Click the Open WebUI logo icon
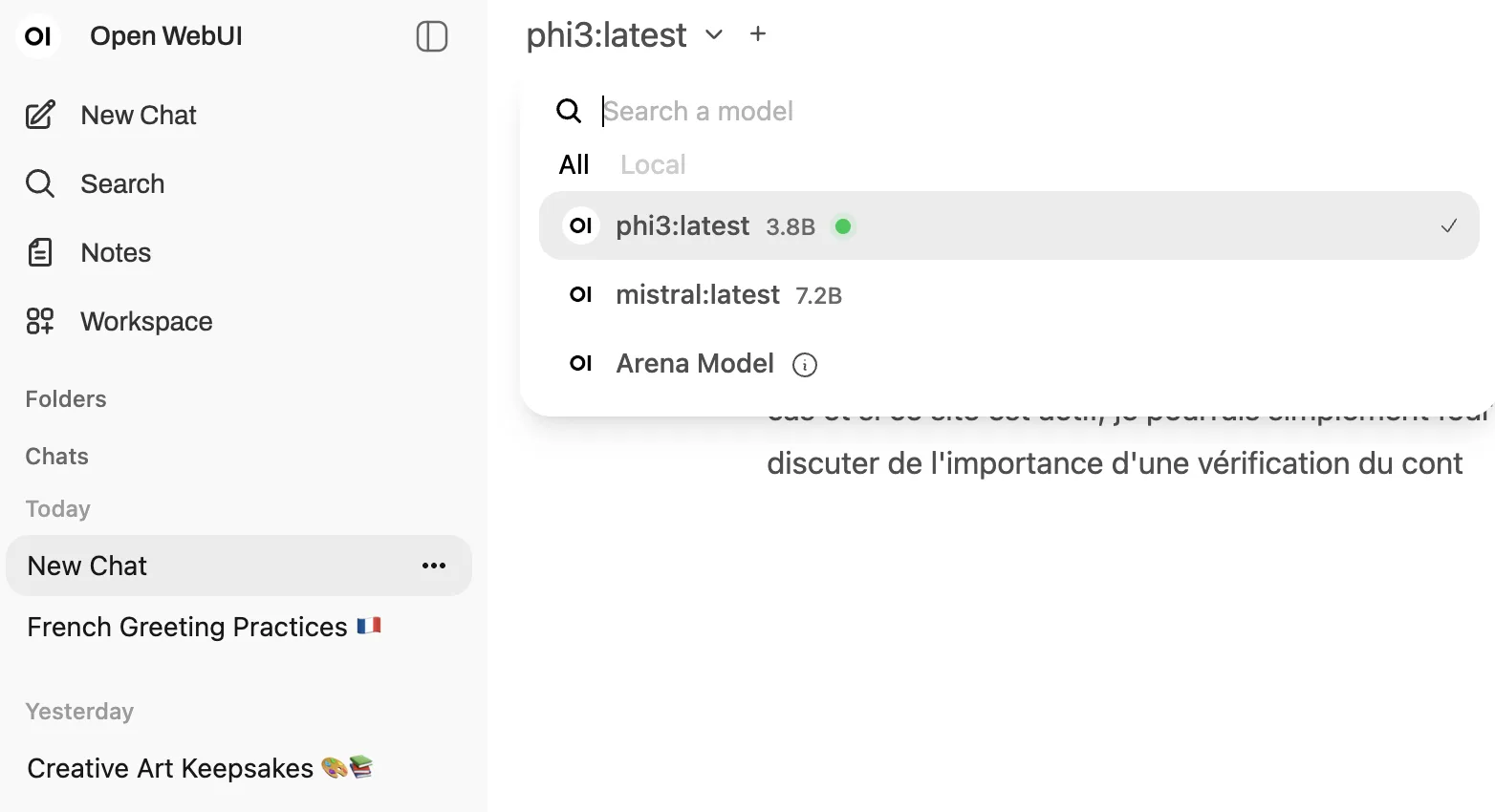 click(38, 37)
